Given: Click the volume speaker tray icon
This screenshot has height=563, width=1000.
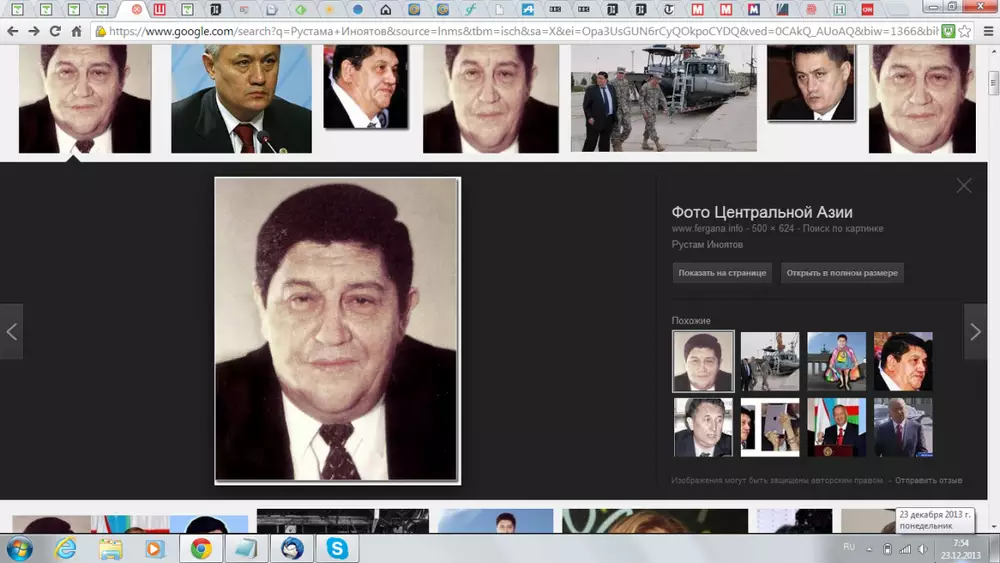Looking at the screenshot, I should tap(923, 549).
